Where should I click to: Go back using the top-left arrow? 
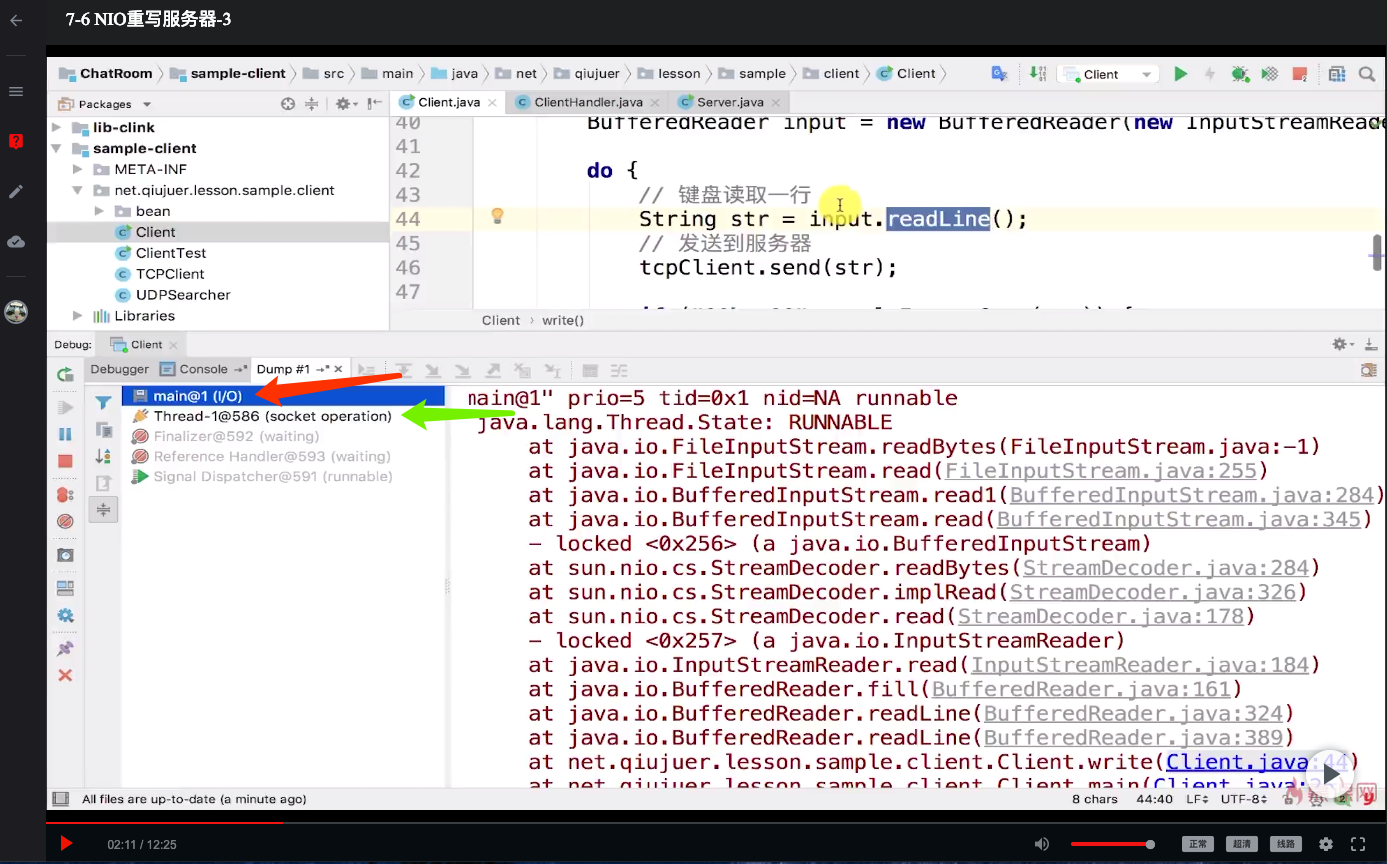16,20
